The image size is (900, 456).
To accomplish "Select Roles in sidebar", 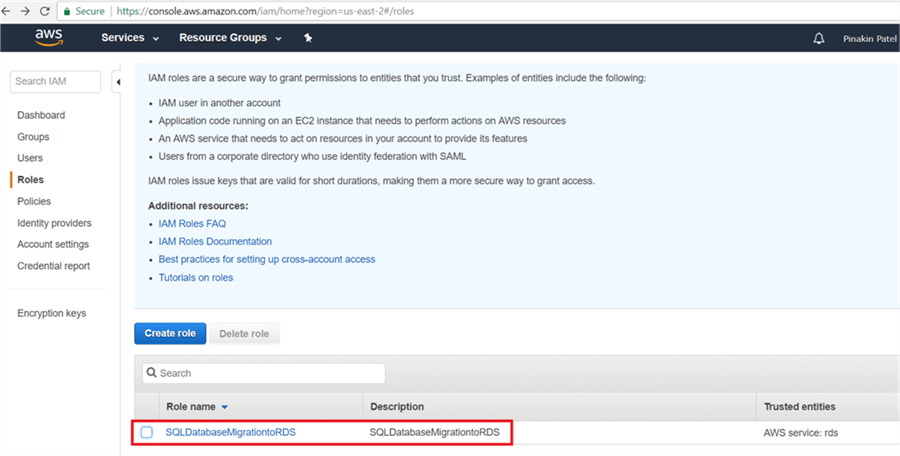I will click(30, 180).
